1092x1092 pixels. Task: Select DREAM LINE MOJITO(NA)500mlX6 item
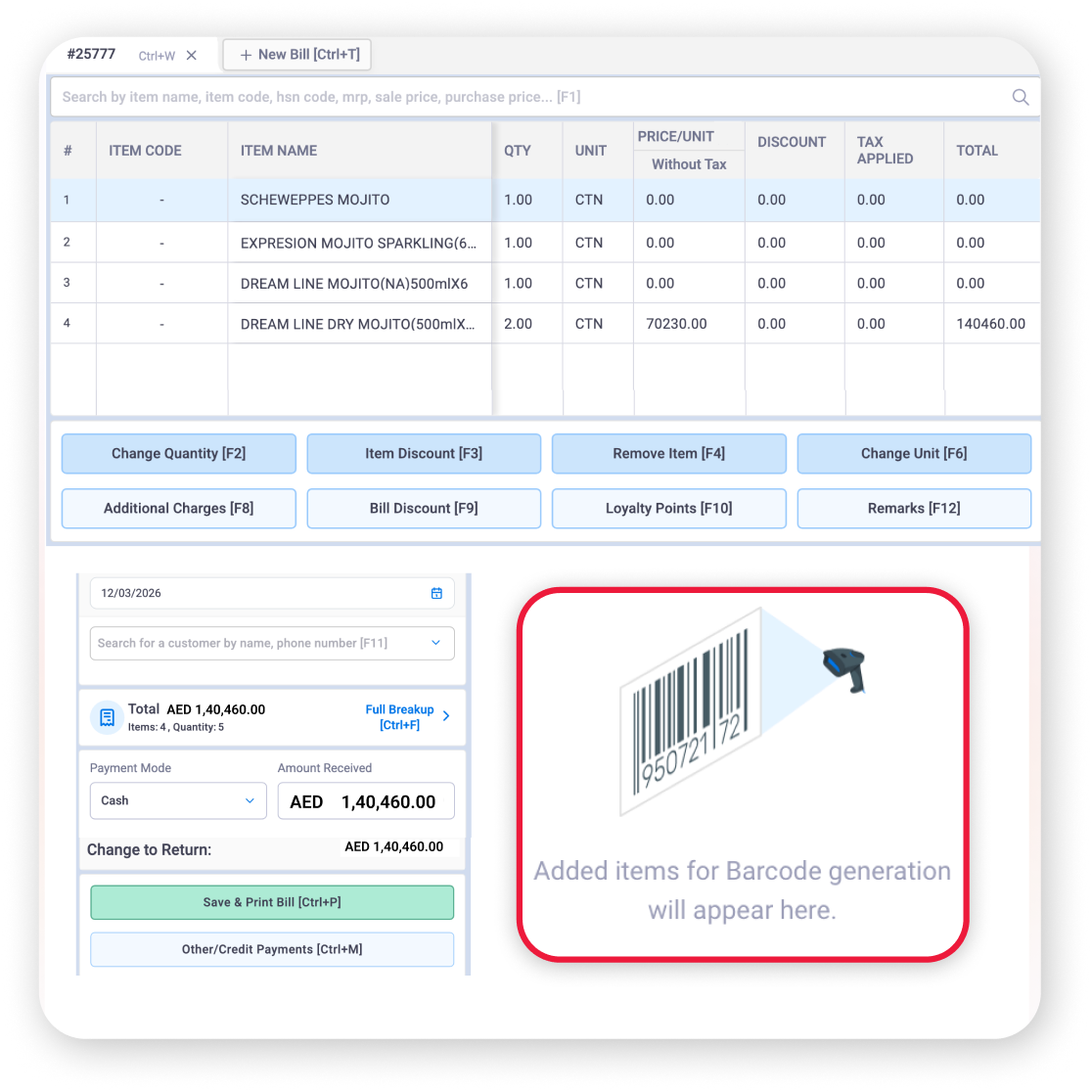[x=354, y=284]
